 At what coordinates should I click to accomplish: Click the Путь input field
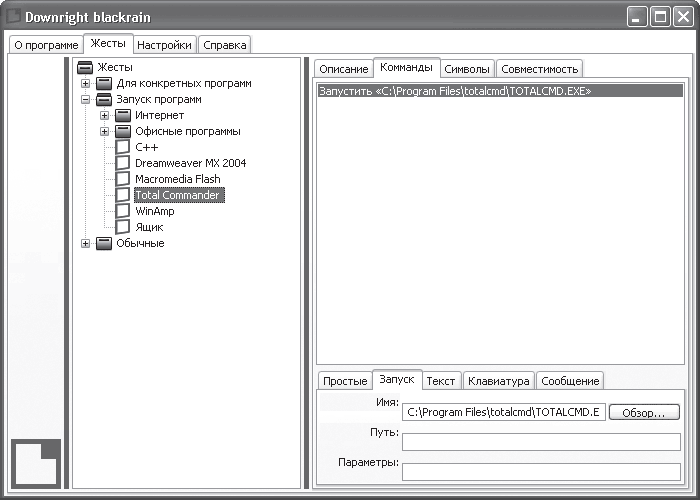click(x=541, y=442)
